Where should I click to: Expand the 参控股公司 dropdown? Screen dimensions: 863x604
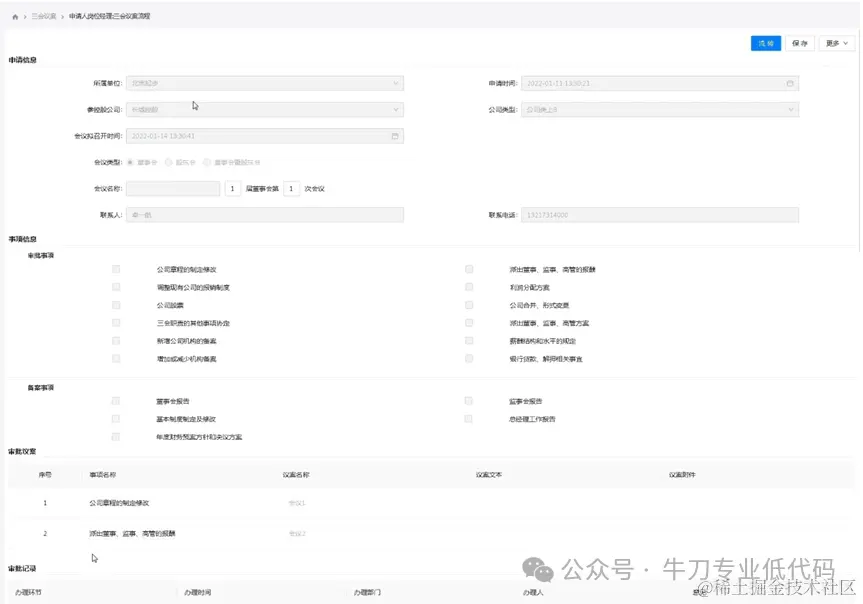pos(265,110)
